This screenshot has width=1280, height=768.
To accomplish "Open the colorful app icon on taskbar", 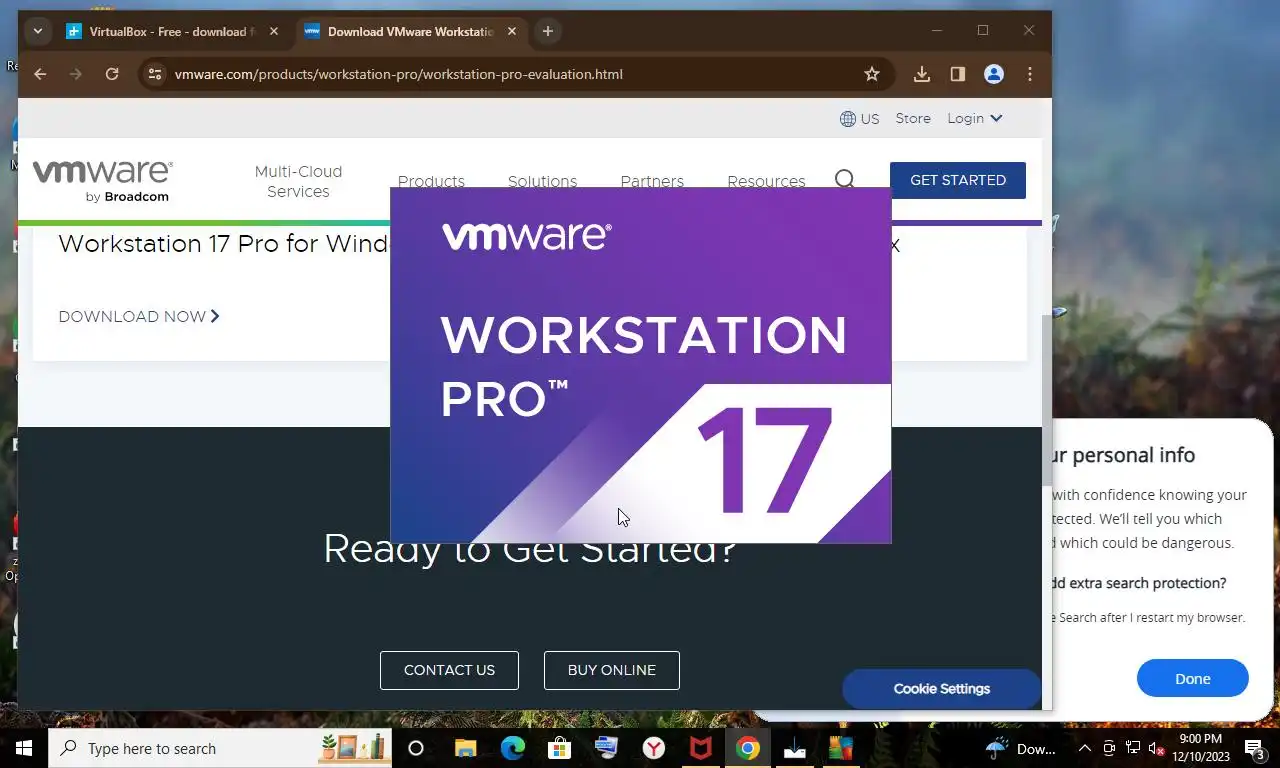I will 841,748.
